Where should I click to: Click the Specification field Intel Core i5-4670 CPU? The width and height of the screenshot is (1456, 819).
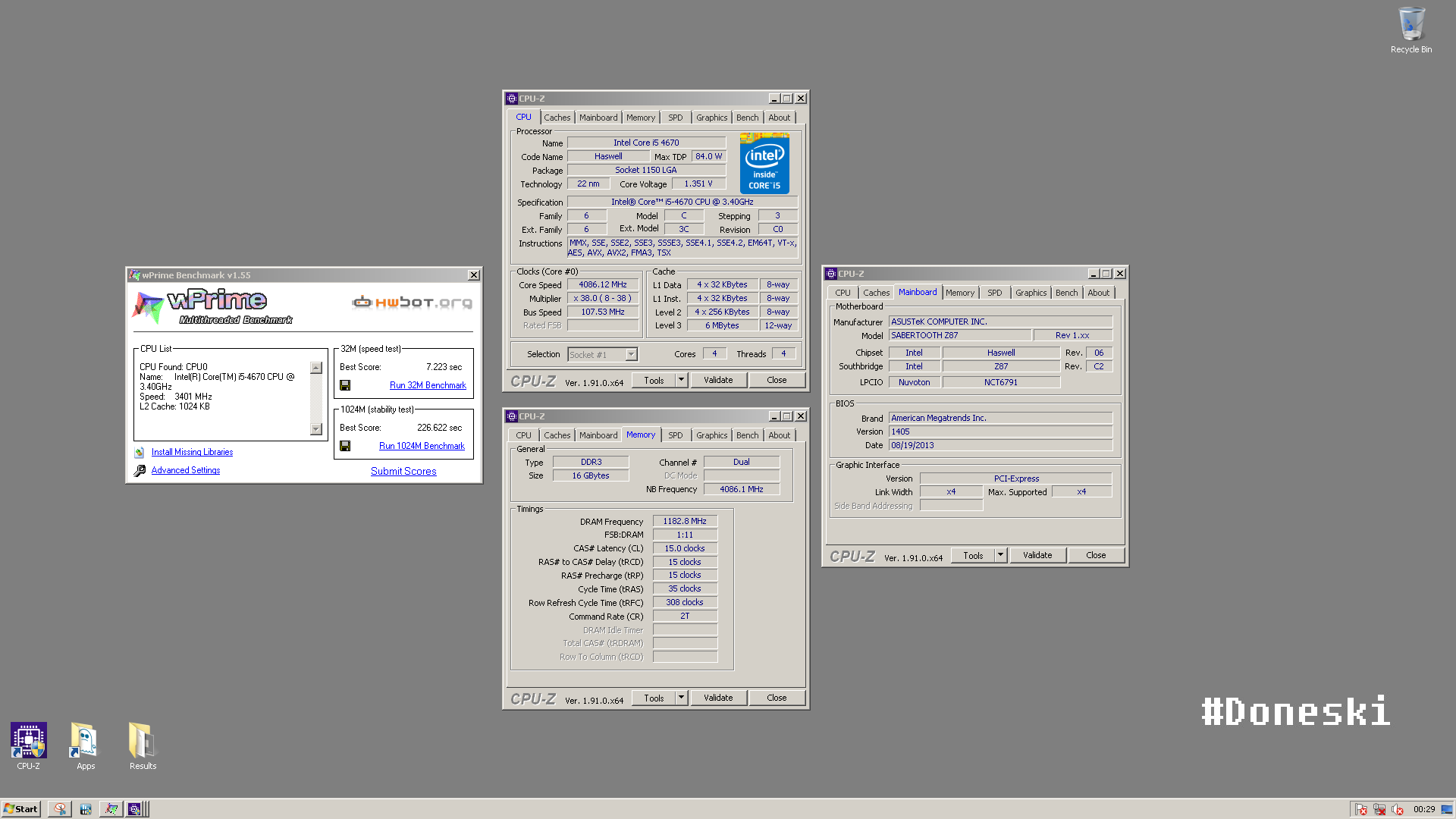coord(682,202)
